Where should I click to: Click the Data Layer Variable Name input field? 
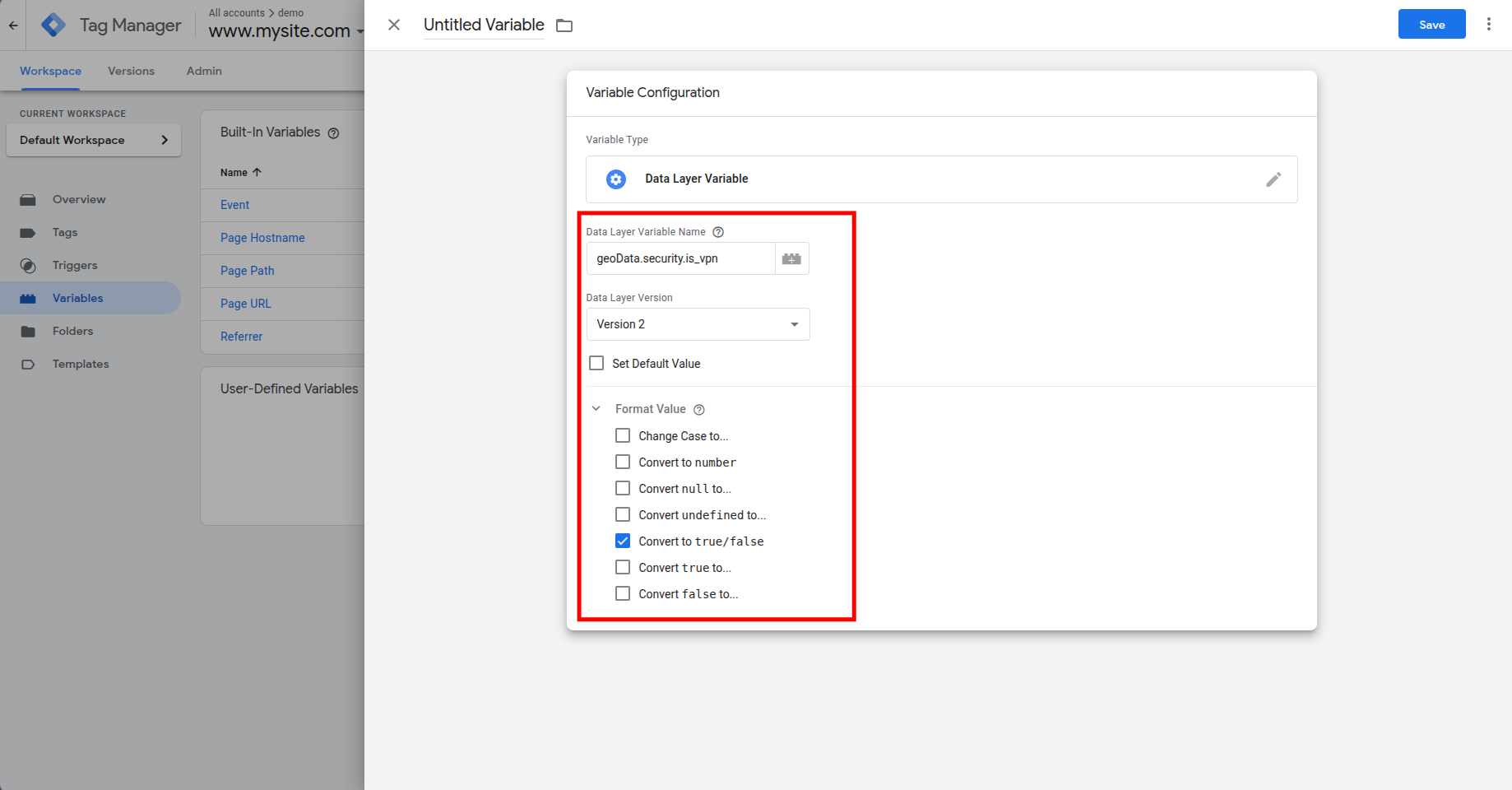pyautogui.click(x=680, y=258)
